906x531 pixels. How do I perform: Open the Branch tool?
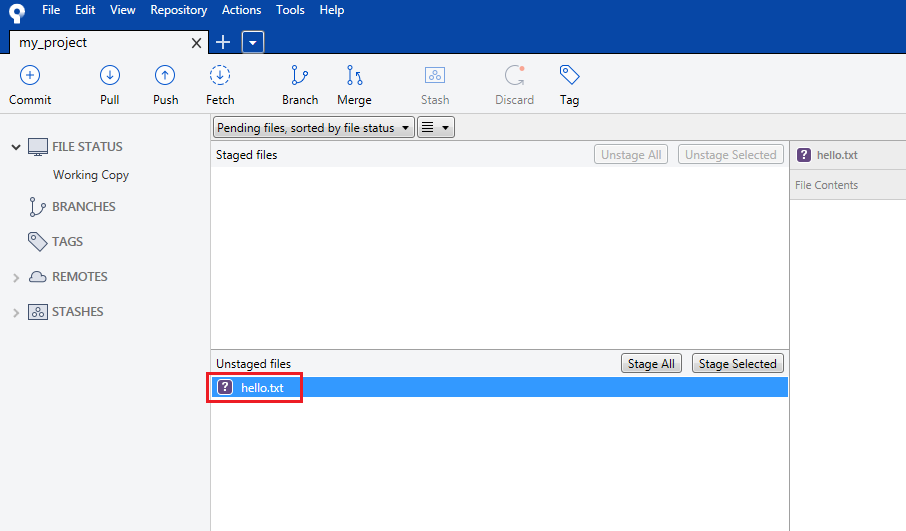(x=299, y=76)
